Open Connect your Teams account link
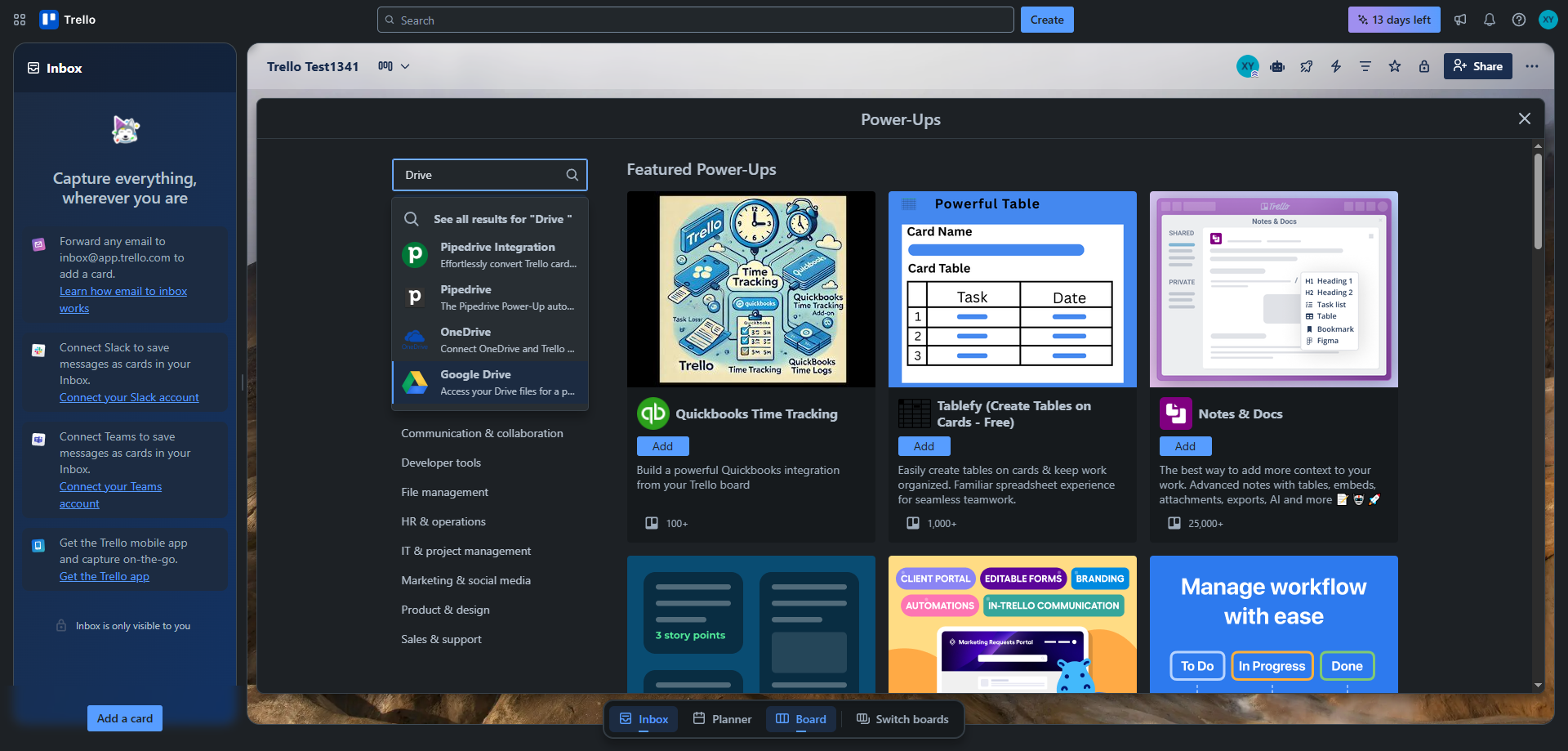This screenshot has width=1568, height=751. click(x=110, y=495)
